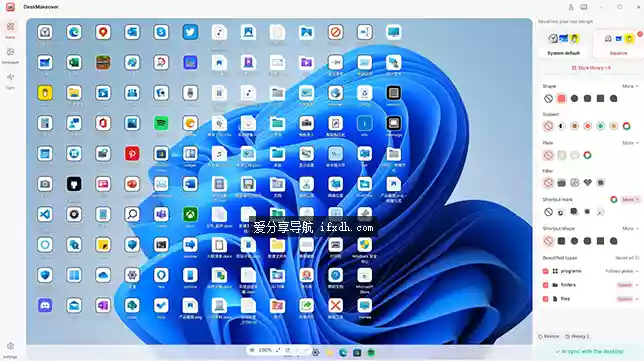Open the History button
The image size is (644, 361).
[577, 336]
